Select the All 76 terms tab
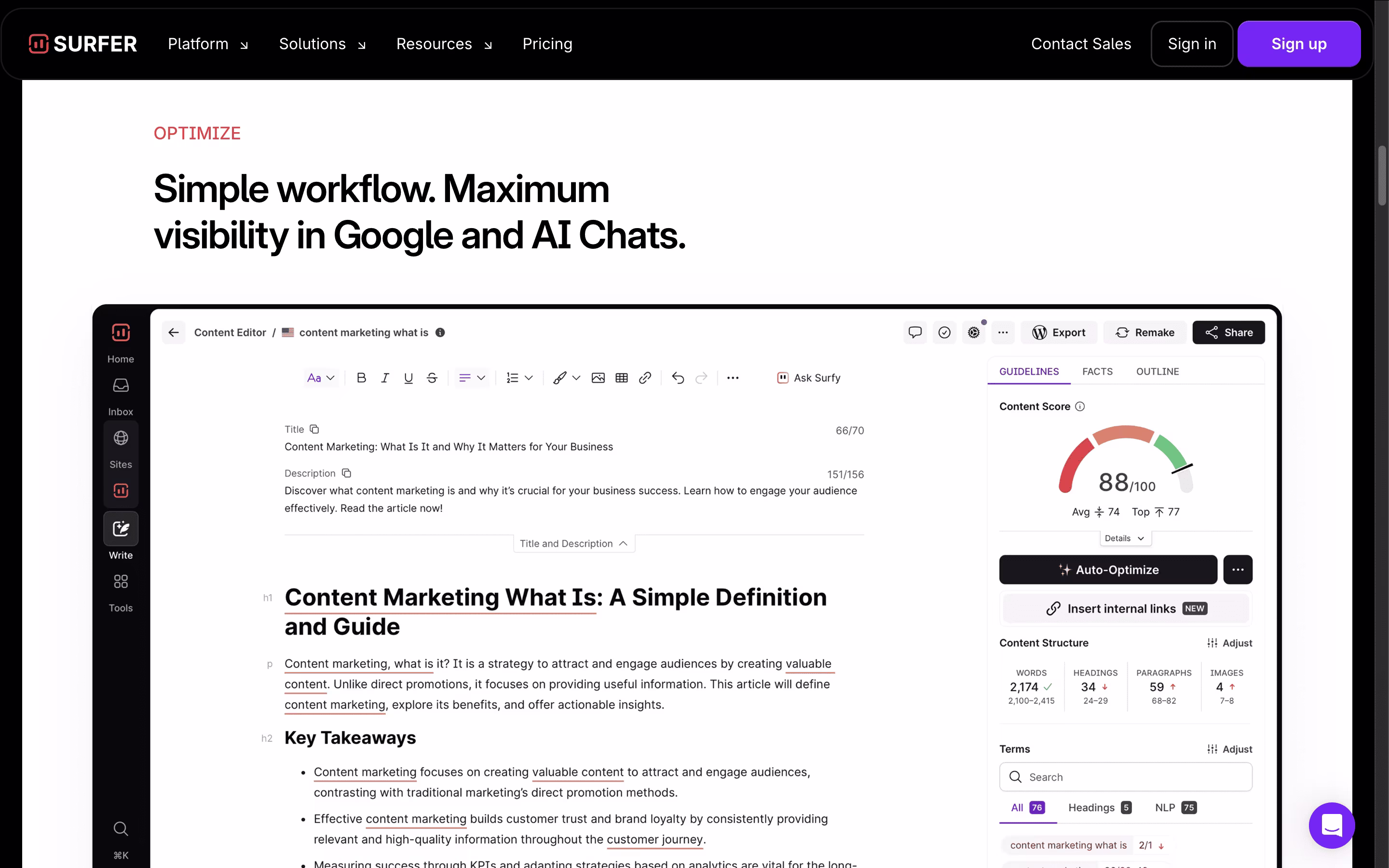 (x=1027, y=808)
